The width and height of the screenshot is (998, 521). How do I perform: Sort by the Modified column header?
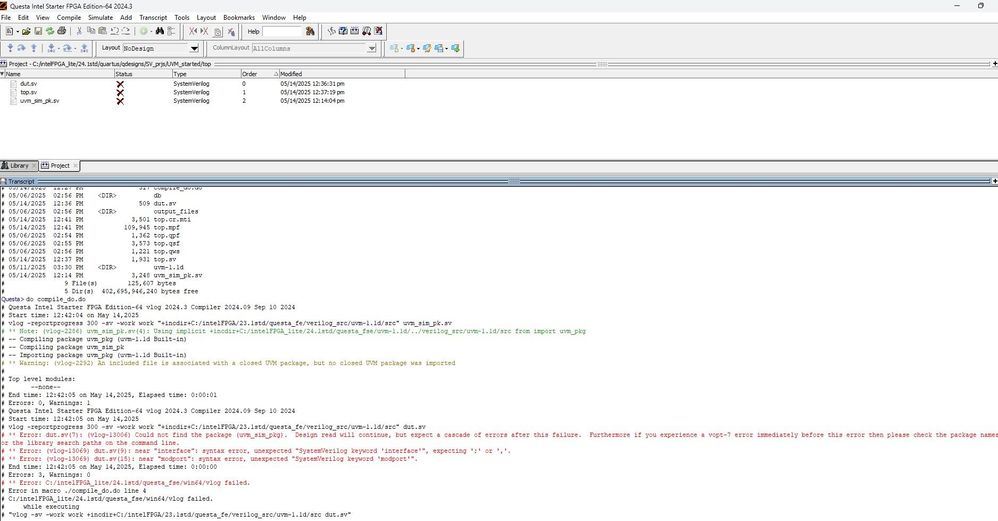[x=342, y=74]
